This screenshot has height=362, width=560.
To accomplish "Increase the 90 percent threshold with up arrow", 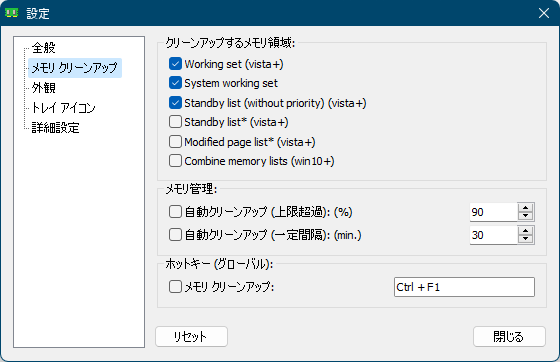I will click(x=525, y=208).
